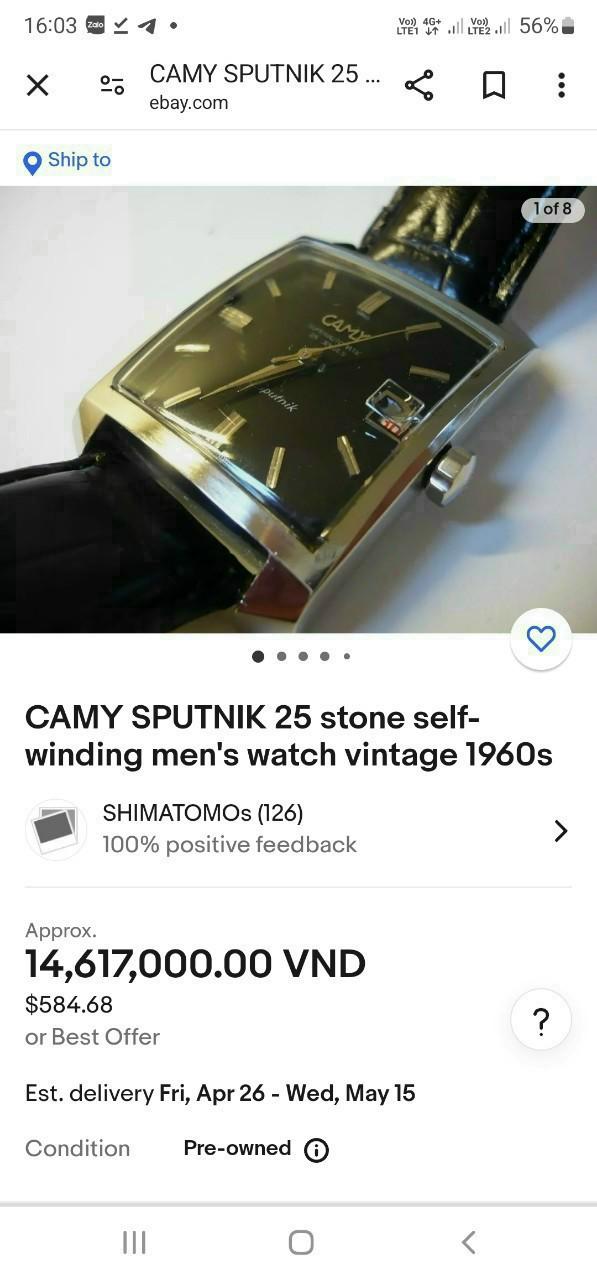Close the browser tab with X icon
597x1280 pixels.
pyautogui.click(x=37, y=86)
